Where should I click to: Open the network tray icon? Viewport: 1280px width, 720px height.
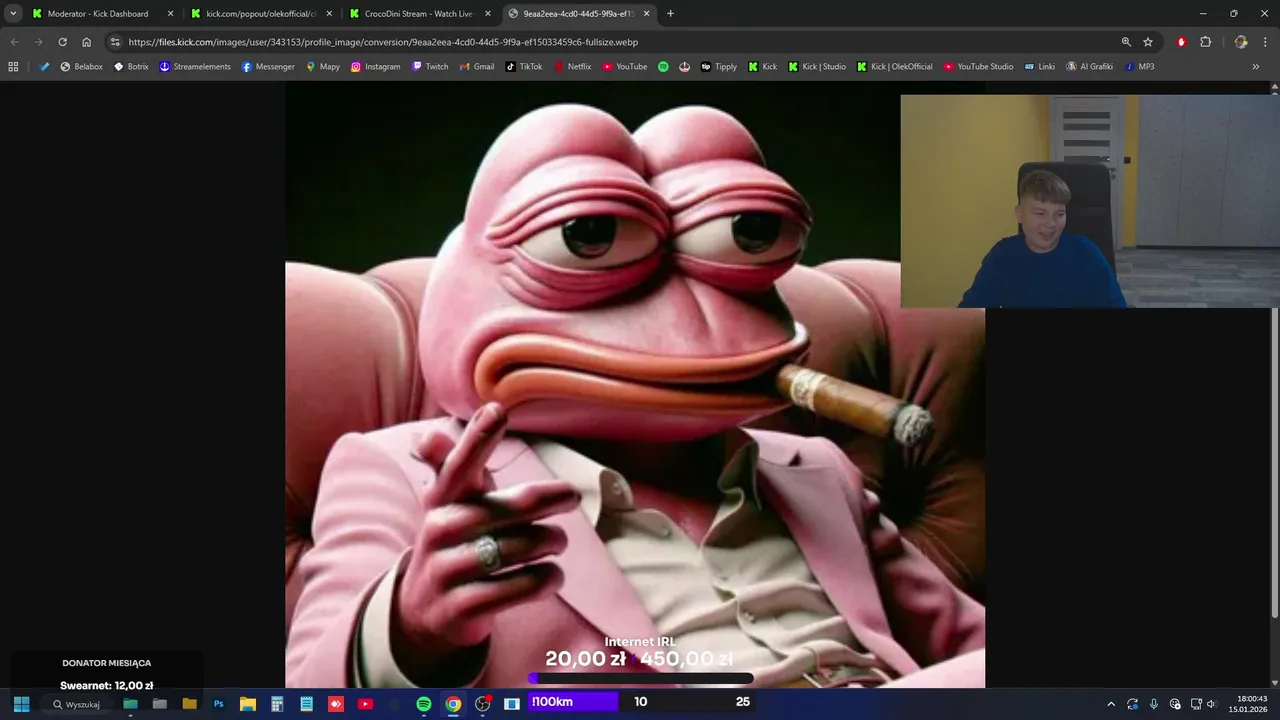point(1196,704)
